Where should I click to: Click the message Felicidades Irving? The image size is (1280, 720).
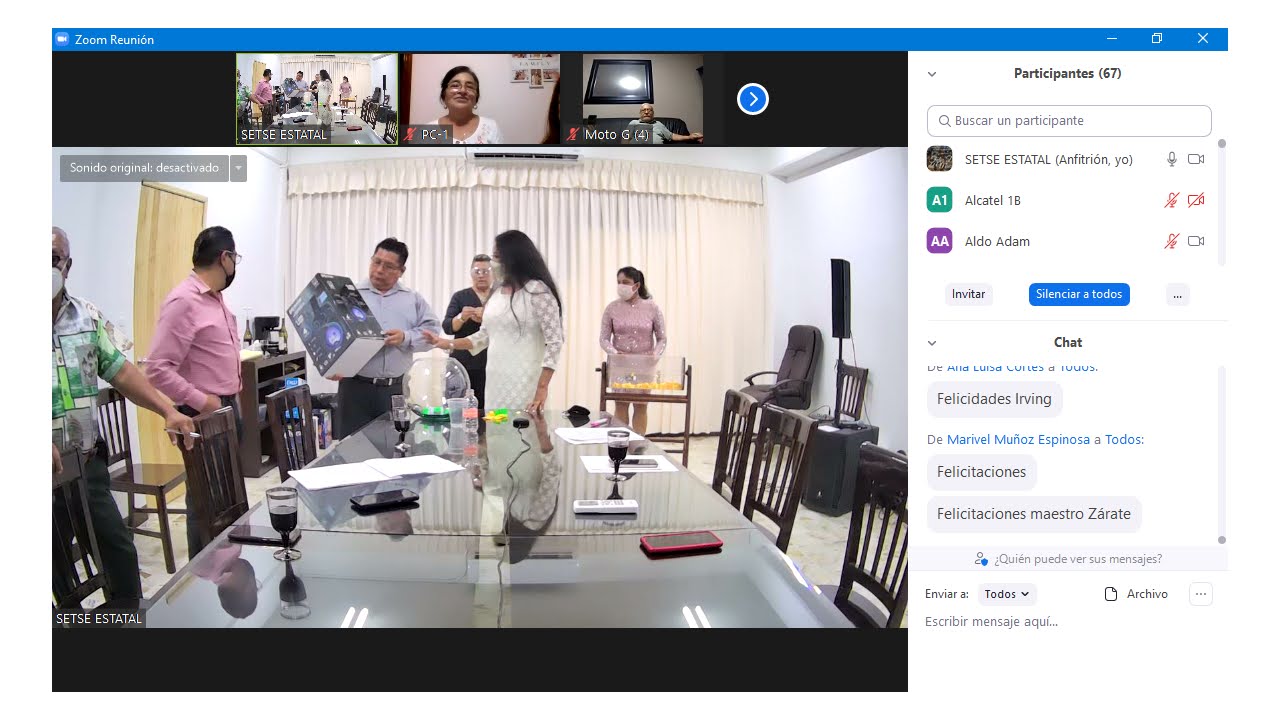pyautogui.click(x=994, y=399)
